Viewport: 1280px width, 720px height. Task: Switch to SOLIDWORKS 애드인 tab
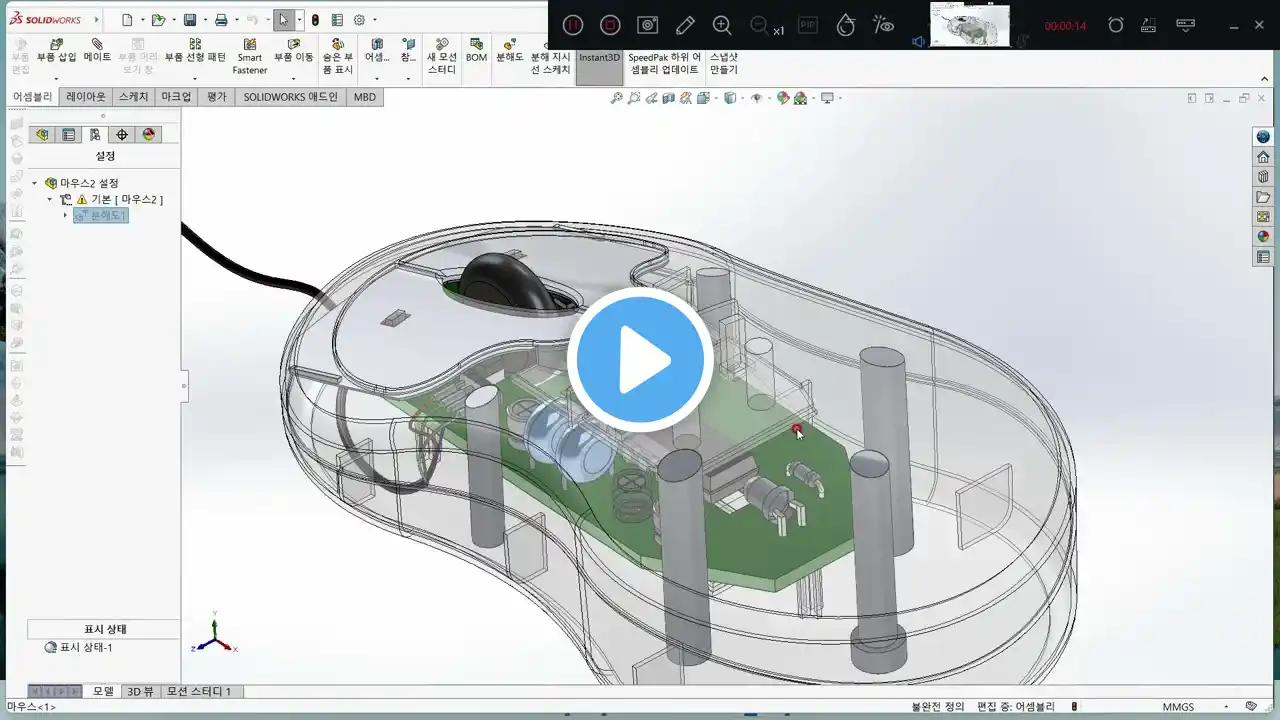pyautogui.click(x=291, y=97)
